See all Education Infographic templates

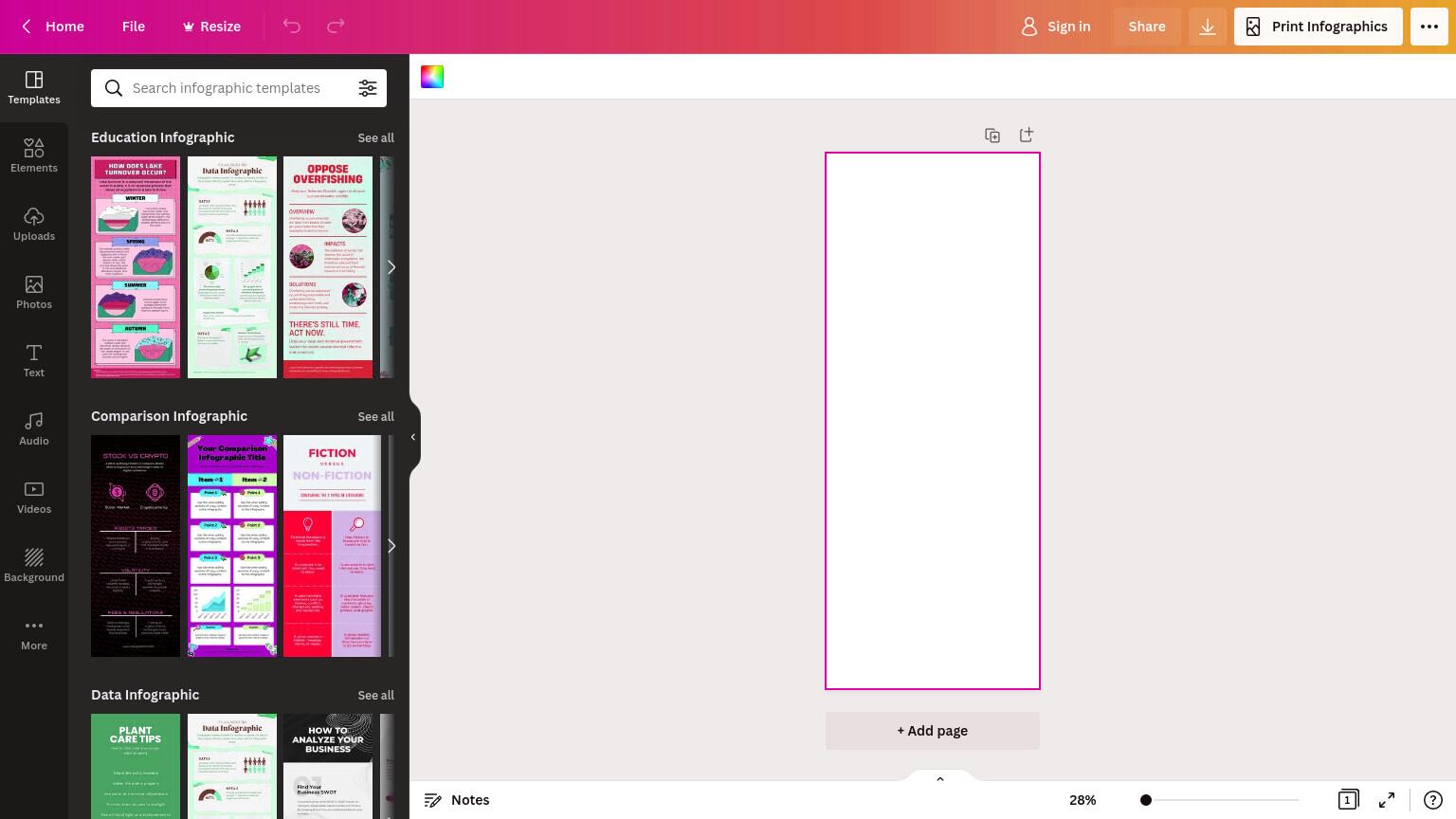pyautogui.click(x=375, y=137)
